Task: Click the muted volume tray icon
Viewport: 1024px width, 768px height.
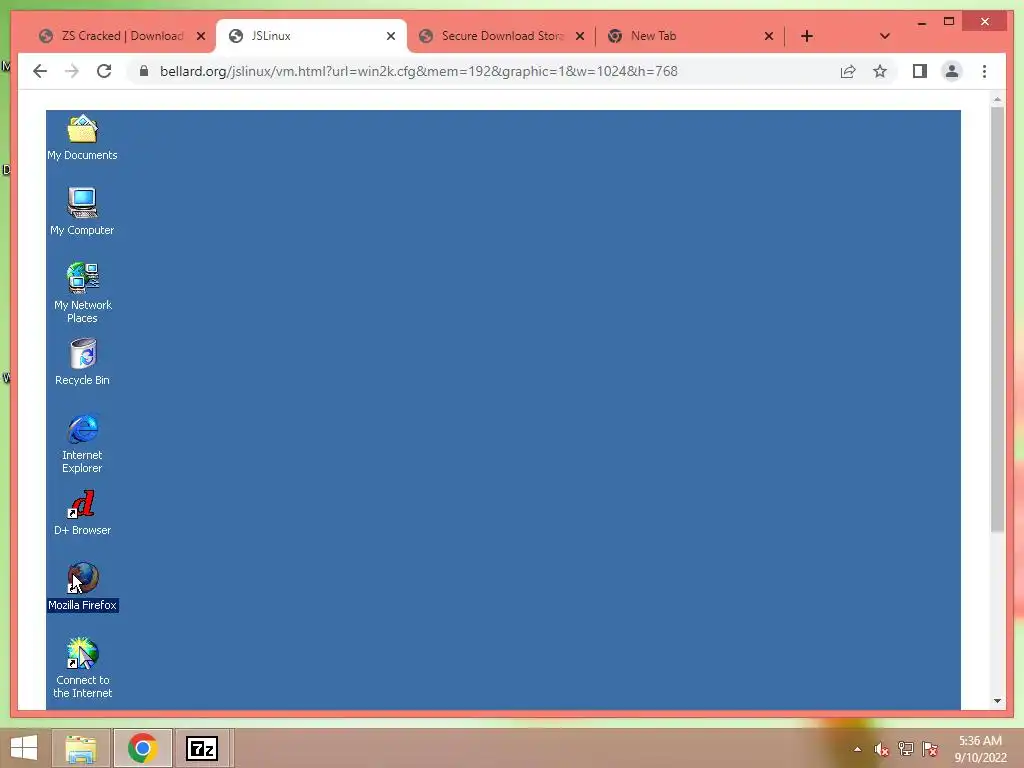Action: click(x=881, y=749)
